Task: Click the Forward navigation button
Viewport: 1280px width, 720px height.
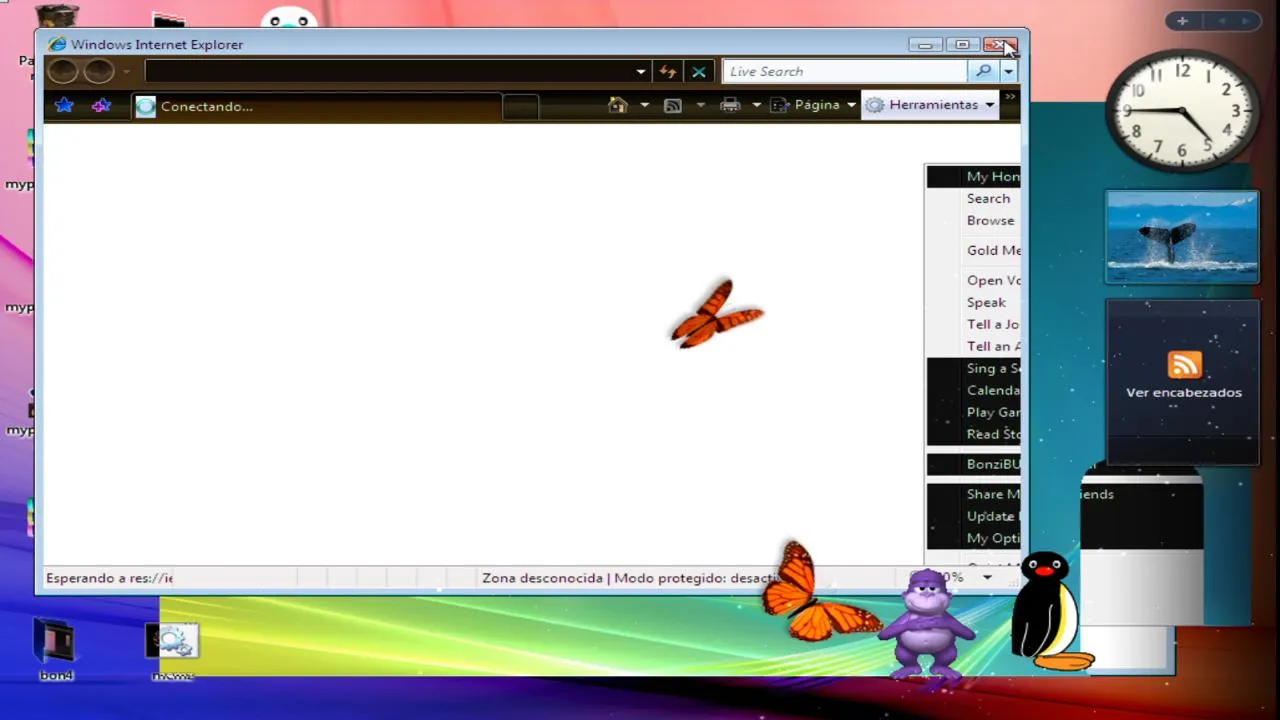Action: (x=98, y=71)
